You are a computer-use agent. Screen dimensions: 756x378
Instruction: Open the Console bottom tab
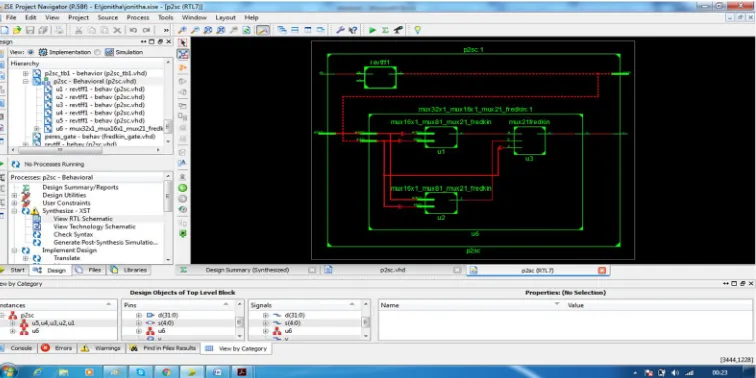click(17, 348)
